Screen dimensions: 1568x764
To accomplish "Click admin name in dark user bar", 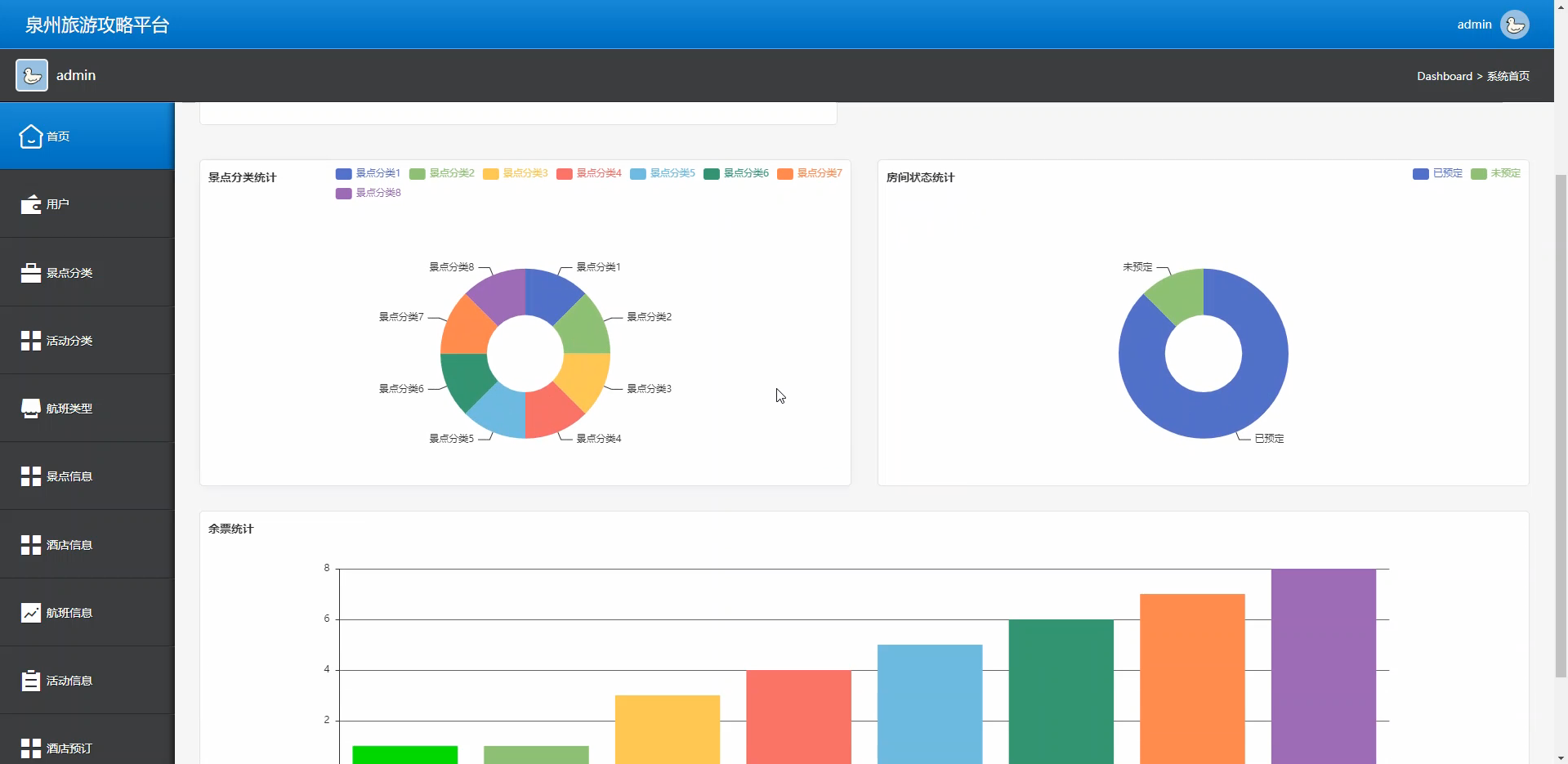I will click(x=76, y=75).
